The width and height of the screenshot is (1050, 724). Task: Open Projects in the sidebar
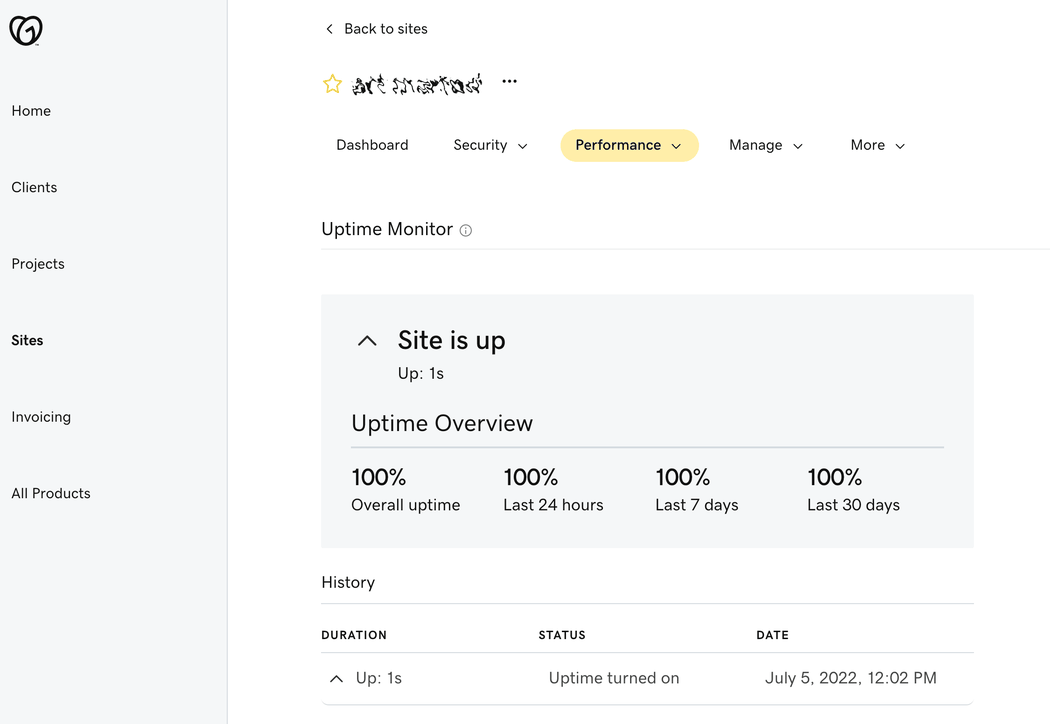coord(38,264)
